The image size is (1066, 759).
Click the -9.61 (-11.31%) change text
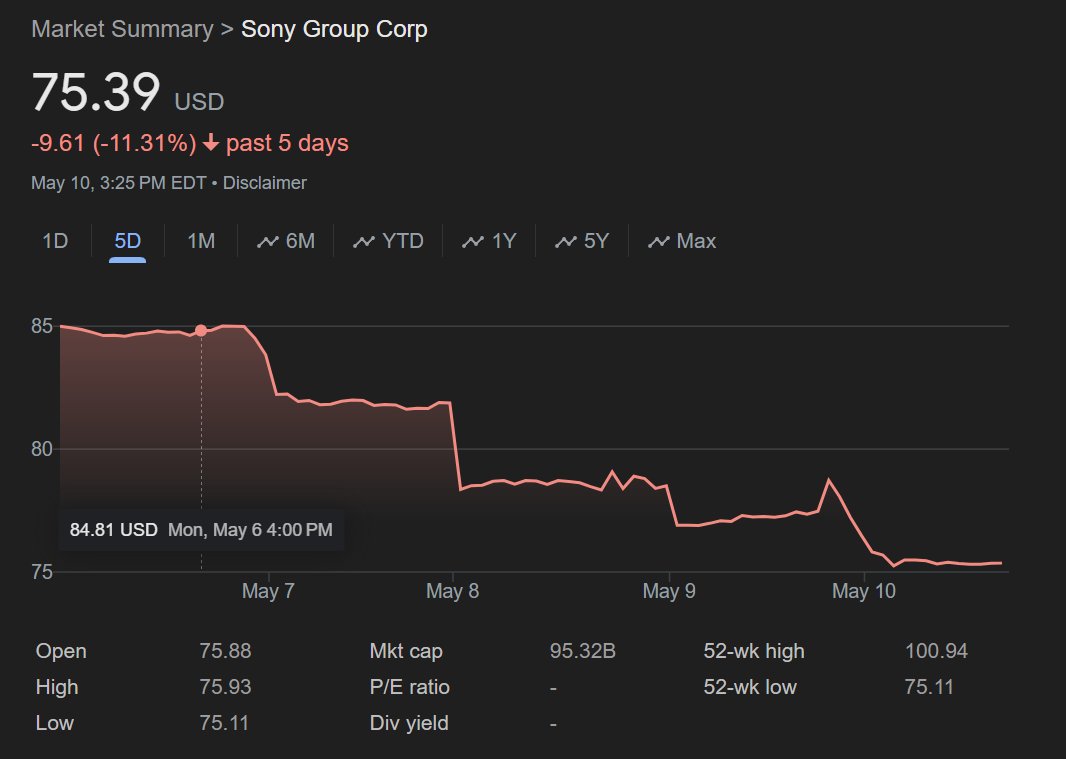pyautogui.click(x=114, y=143)
